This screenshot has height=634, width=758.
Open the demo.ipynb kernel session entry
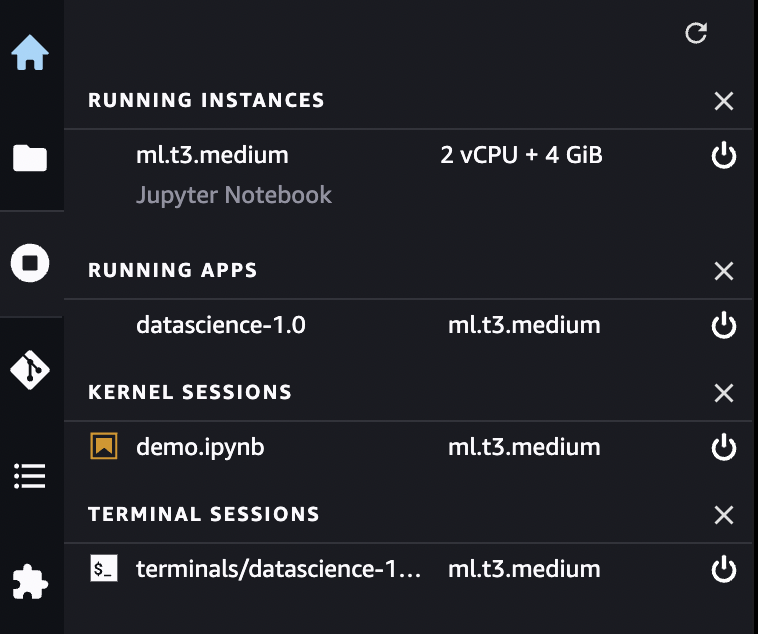click(x=200, y=447)
